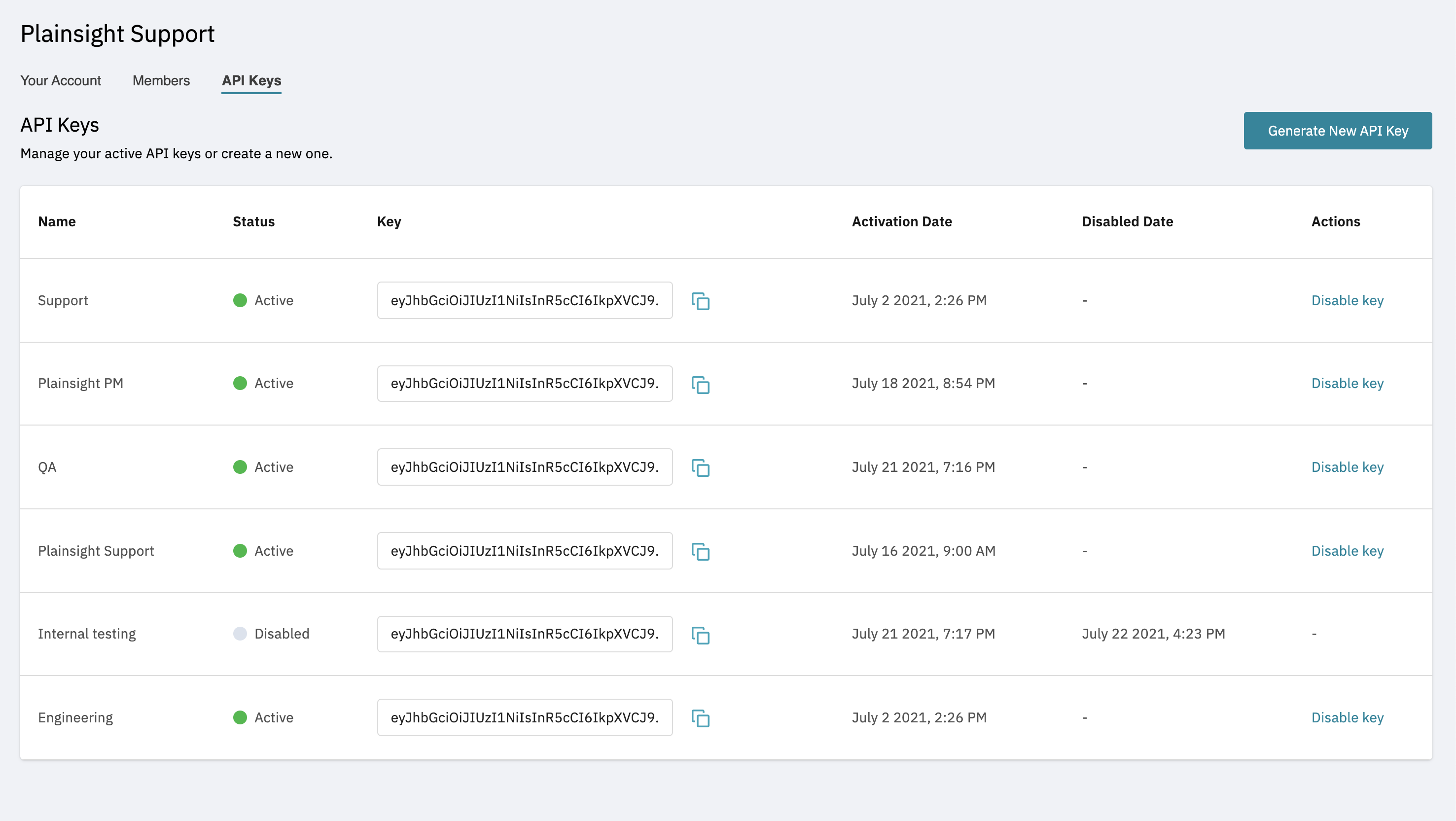Image resolution: width=1456 pixels, height=821 pixels.
Task: Click the Internal testing key text field
Action: coord(525,634)
